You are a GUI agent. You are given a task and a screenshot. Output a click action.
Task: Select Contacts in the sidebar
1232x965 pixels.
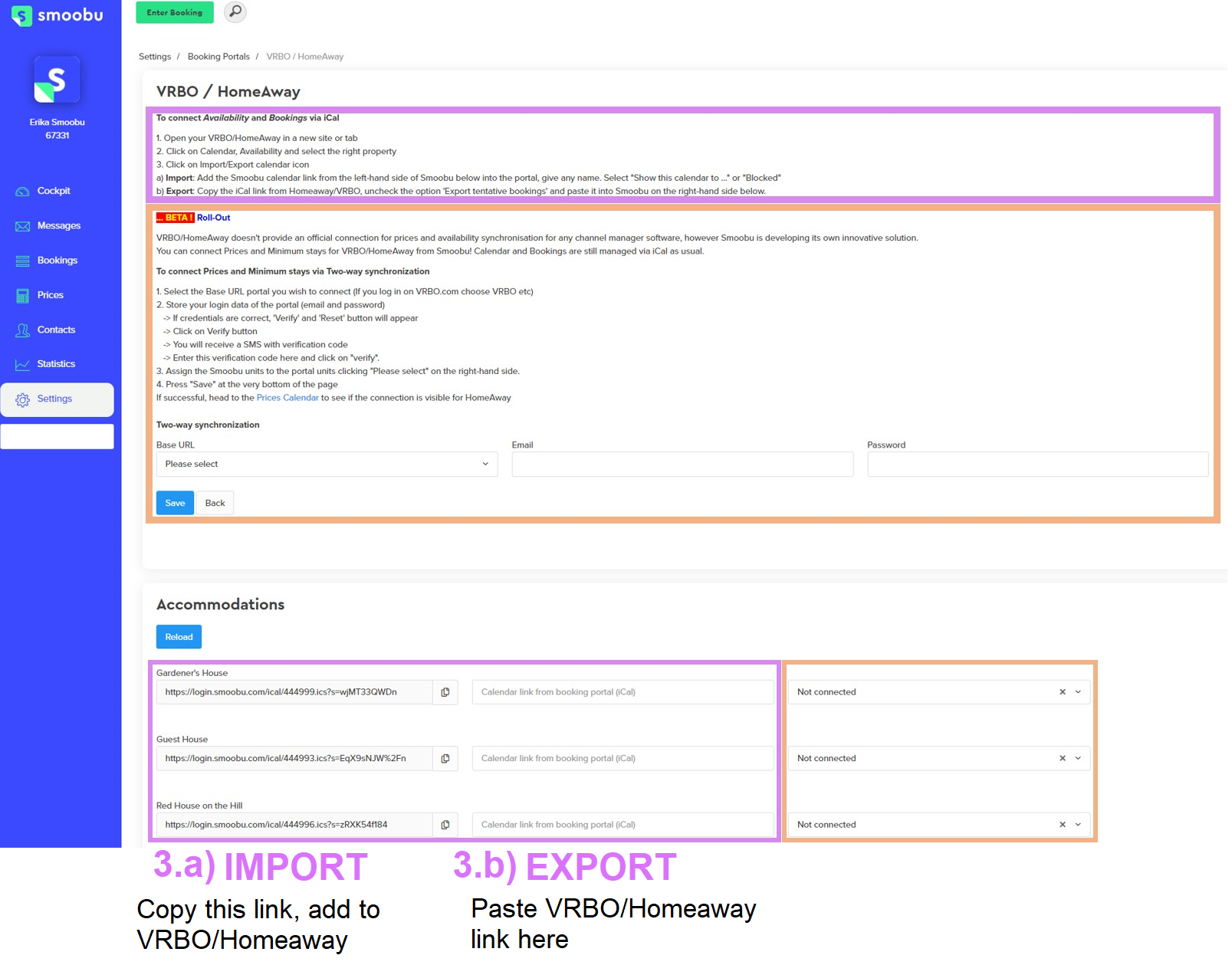57,330
